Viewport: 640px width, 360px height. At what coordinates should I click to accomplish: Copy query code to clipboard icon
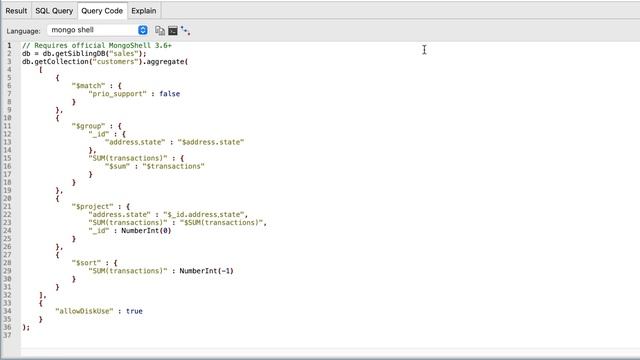[160, 31]
